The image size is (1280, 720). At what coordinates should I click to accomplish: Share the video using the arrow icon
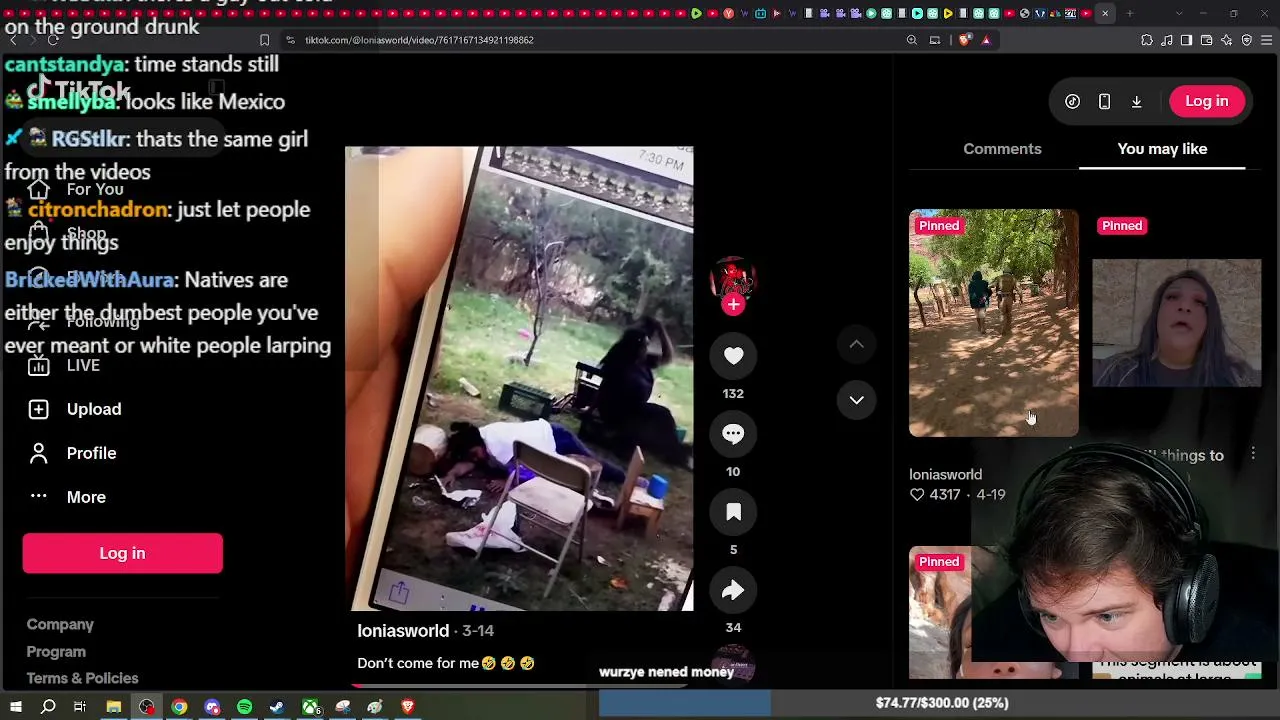(x=733, y=590)
